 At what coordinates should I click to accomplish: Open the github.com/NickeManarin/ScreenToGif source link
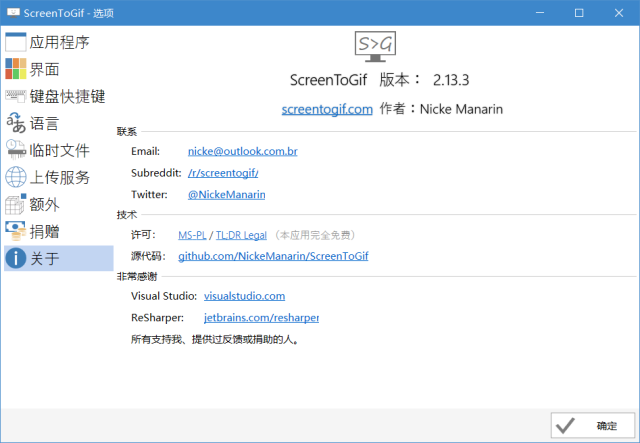tap(273, 256)
